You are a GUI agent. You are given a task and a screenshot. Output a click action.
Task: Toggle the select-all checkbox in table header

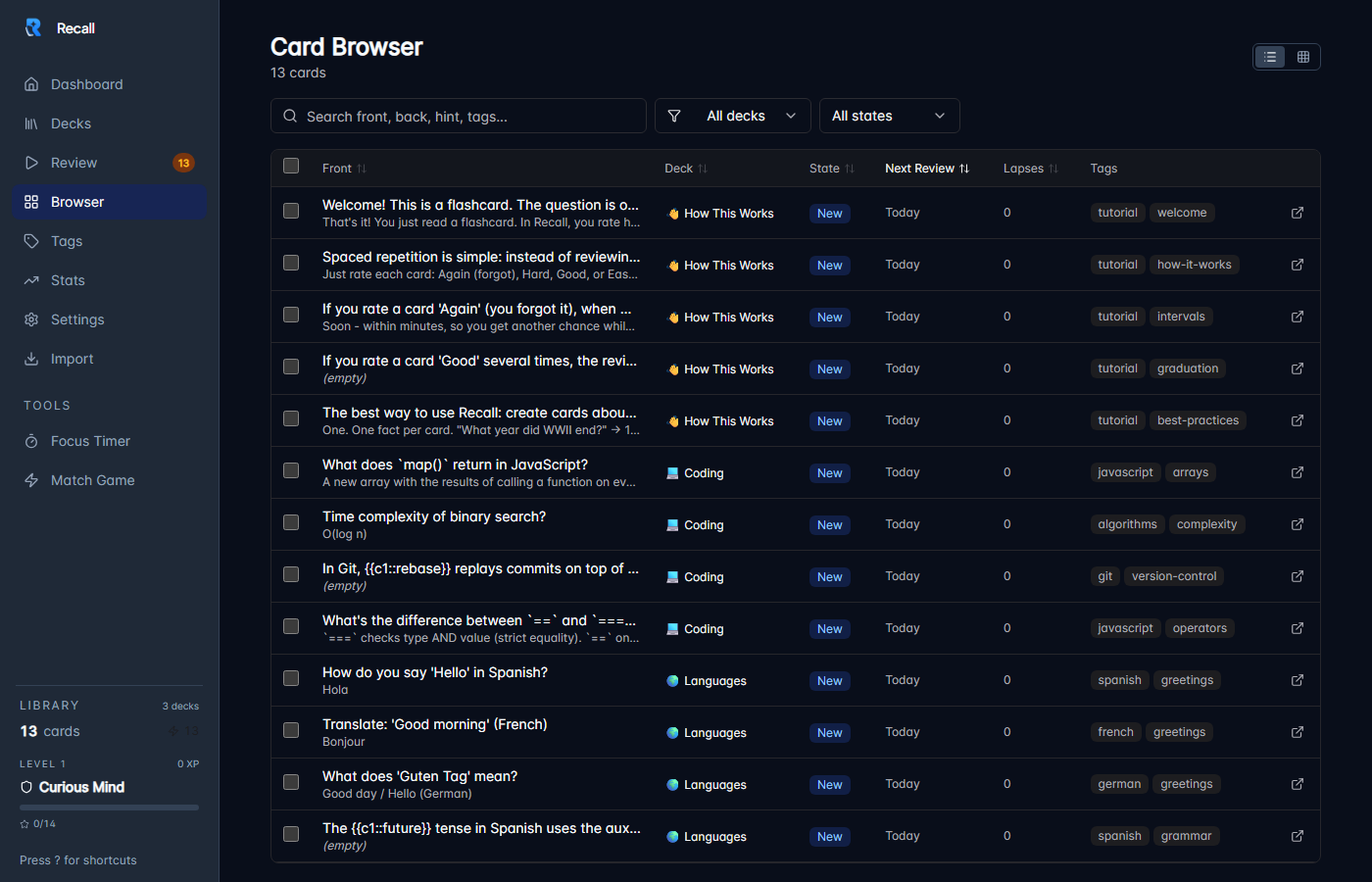click(291, 166)
